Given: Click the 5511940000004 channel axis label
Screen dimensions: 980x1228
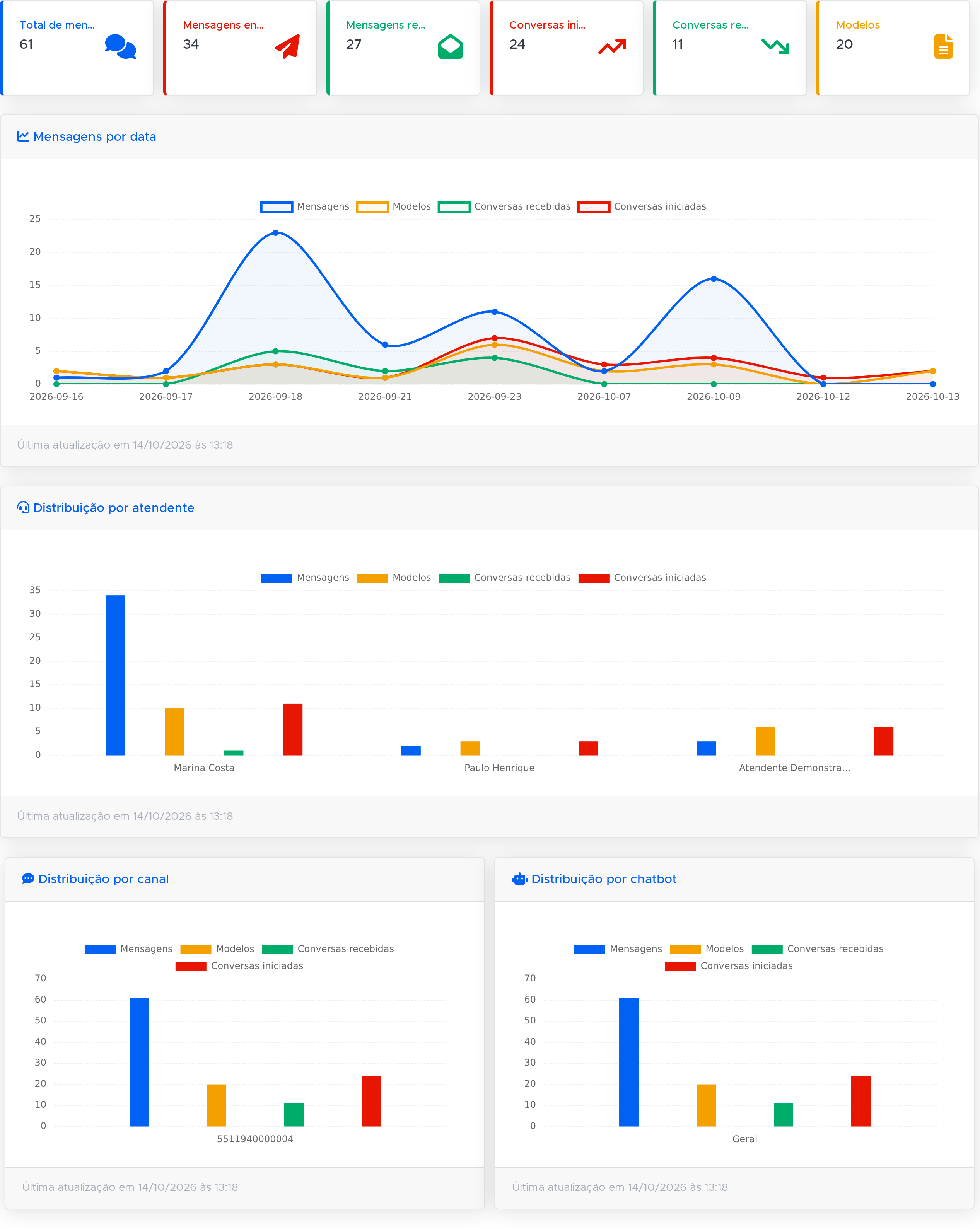Looking at the screenshot, I should 255,1139.
